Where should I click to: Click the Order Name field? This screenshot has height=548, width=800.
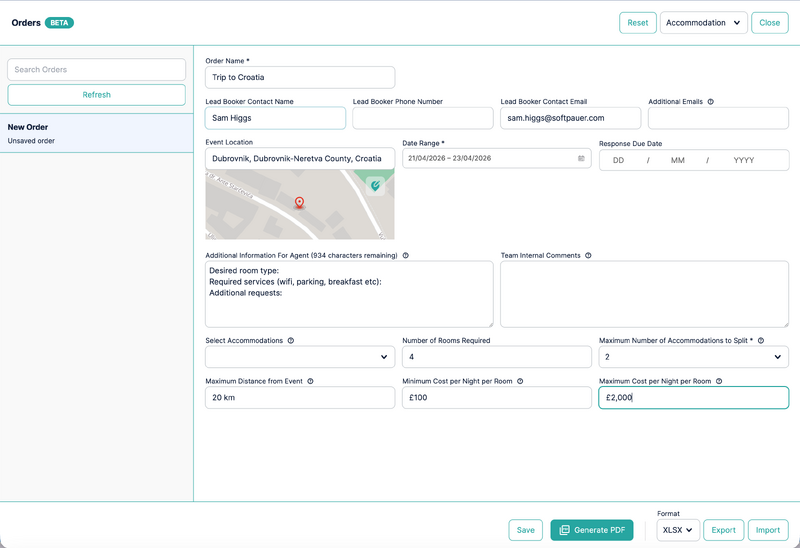pos(300,78)
